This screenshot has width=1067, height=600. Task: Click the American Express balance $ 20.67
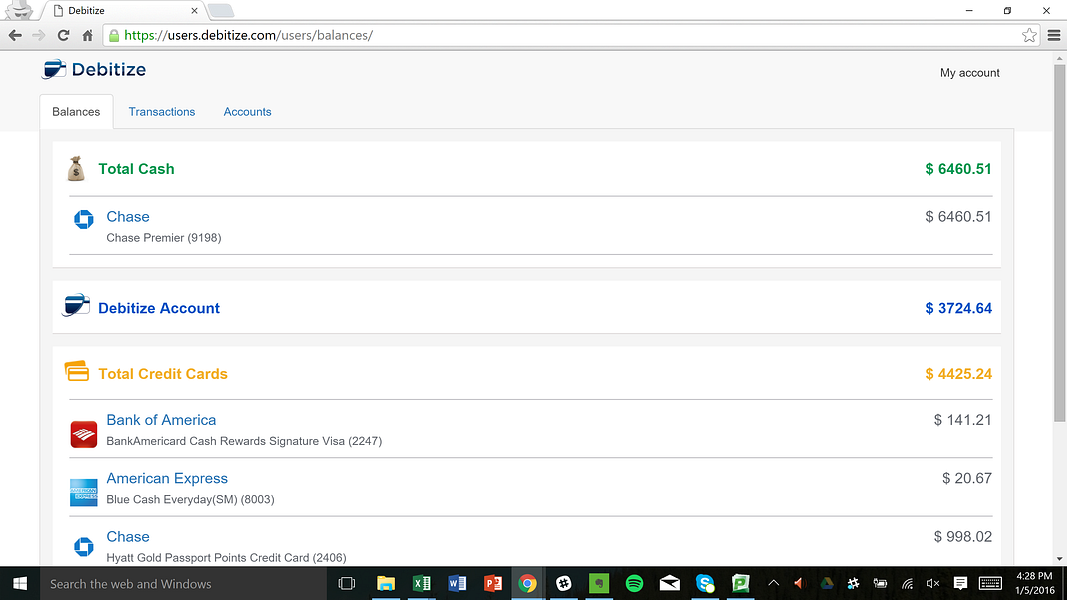pos(967,478)
